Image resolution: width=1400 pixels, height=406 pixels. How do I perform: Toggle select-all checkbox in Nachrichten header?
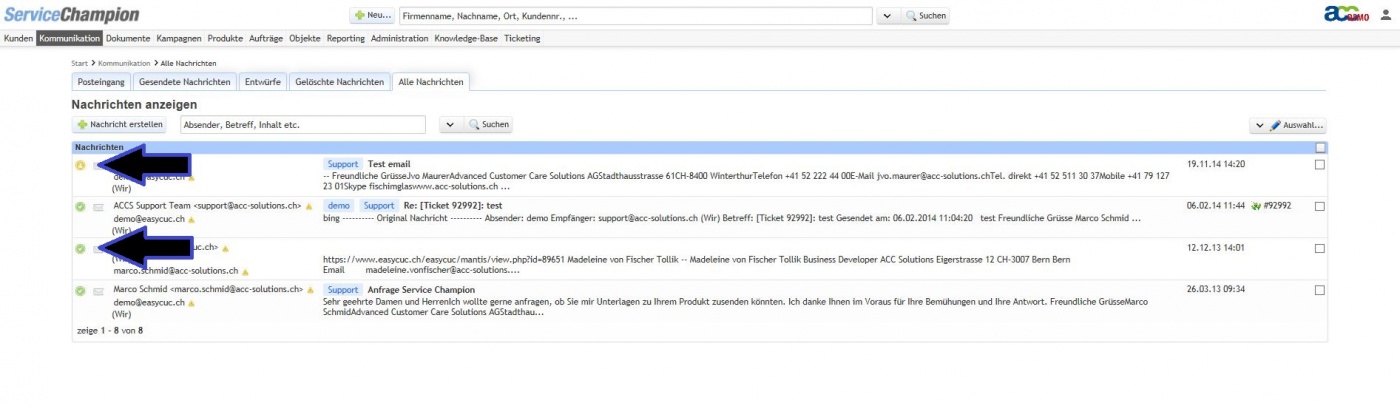[1320, 147]
